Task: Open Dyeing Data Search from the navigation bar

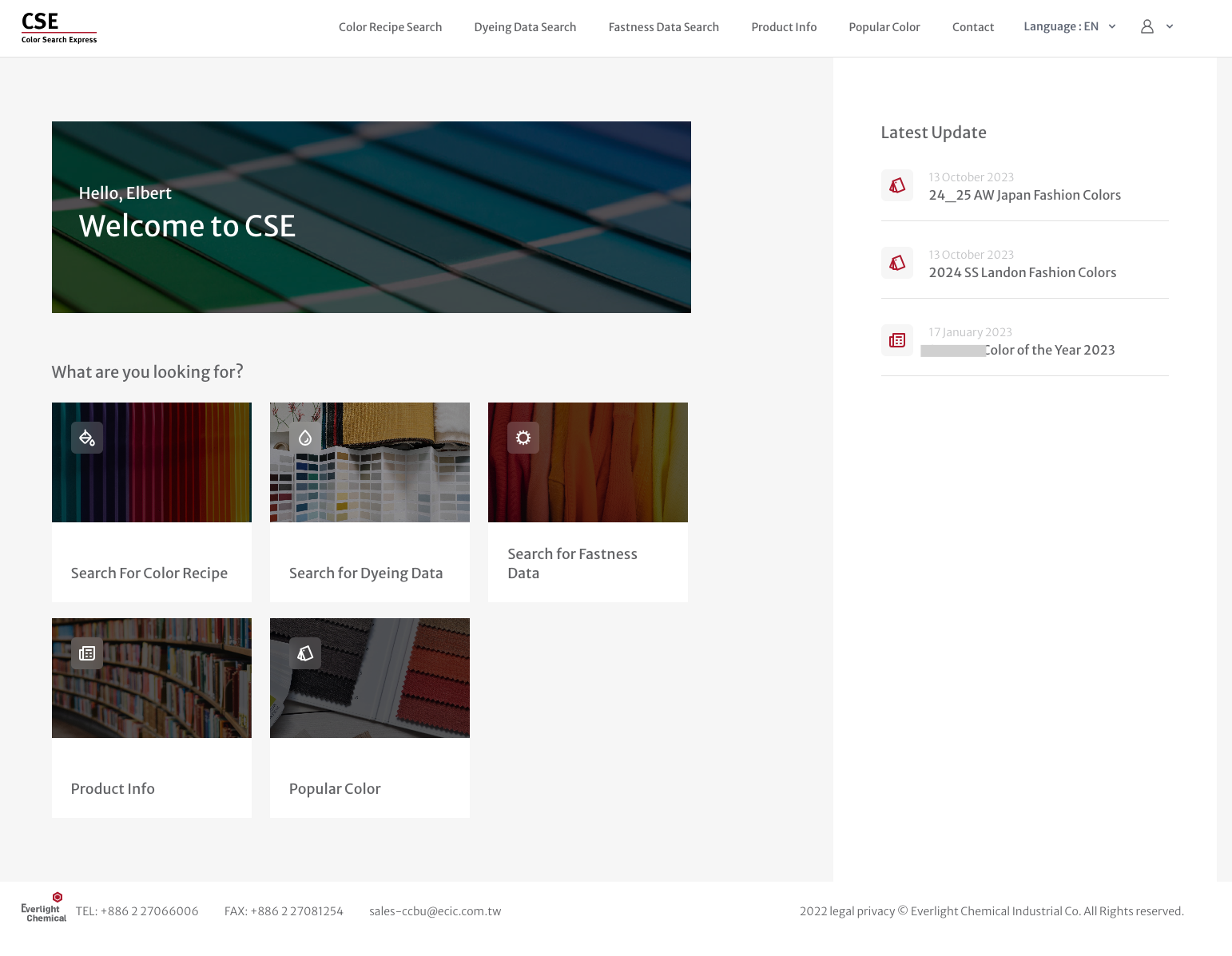Action: [525, 26]
